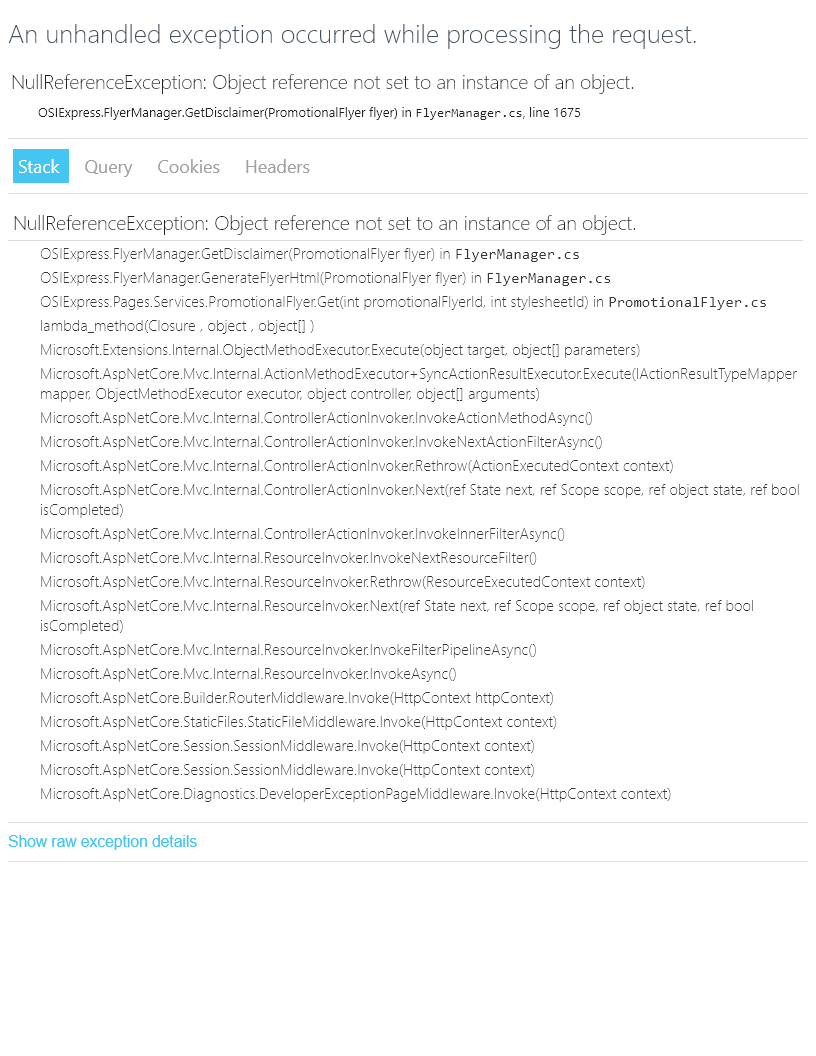This screenshot has height=1056, width=816.
Task: Select the RouterMiddleware.Invoke frame
Action: pyautogui.click(x=297, y=698)
